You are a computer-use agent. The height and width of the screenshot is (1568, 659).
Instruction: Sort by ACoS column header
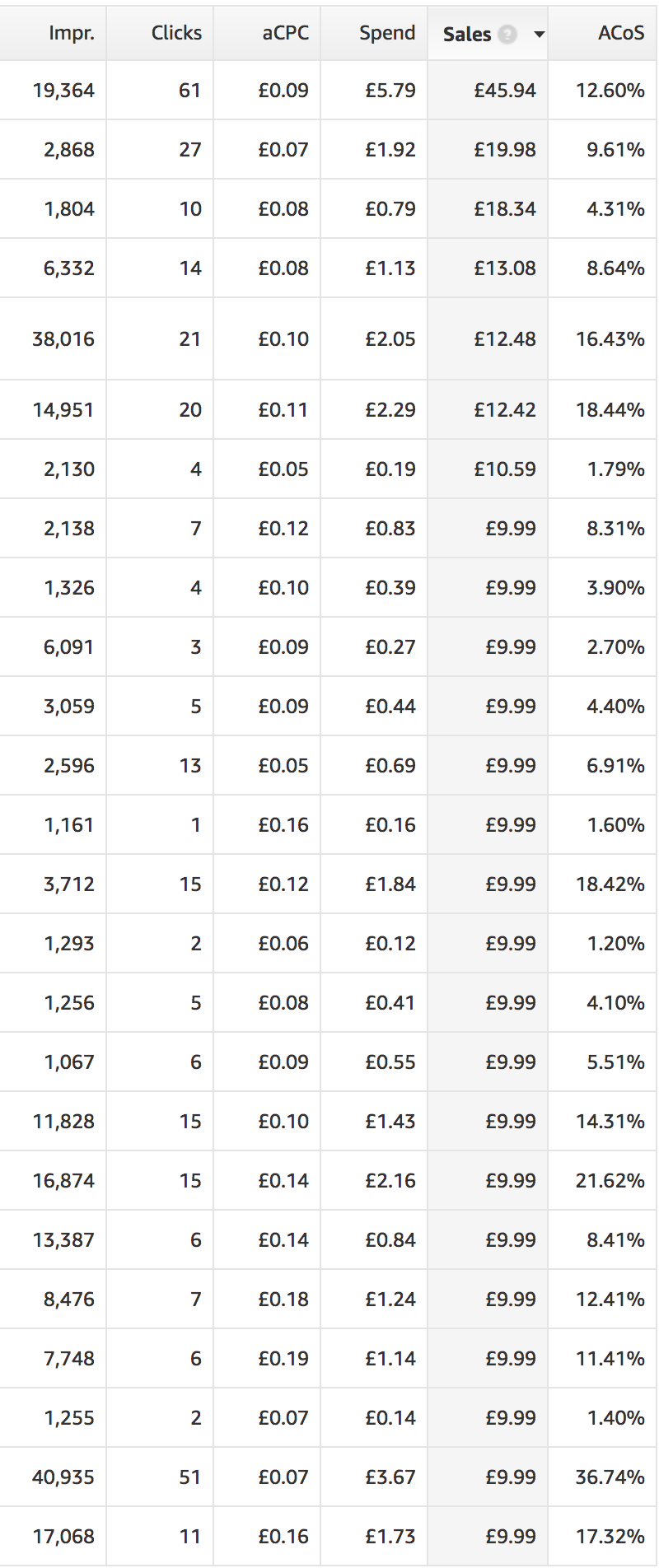[x=621, y=33]
